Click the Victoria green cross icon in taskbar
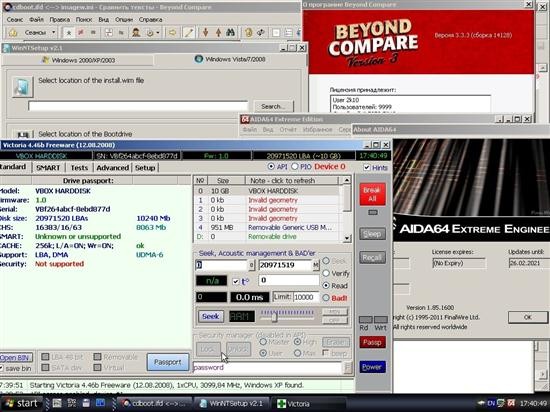Image resolution: width=550 pixels, height=412 pixels. point(281,404)
